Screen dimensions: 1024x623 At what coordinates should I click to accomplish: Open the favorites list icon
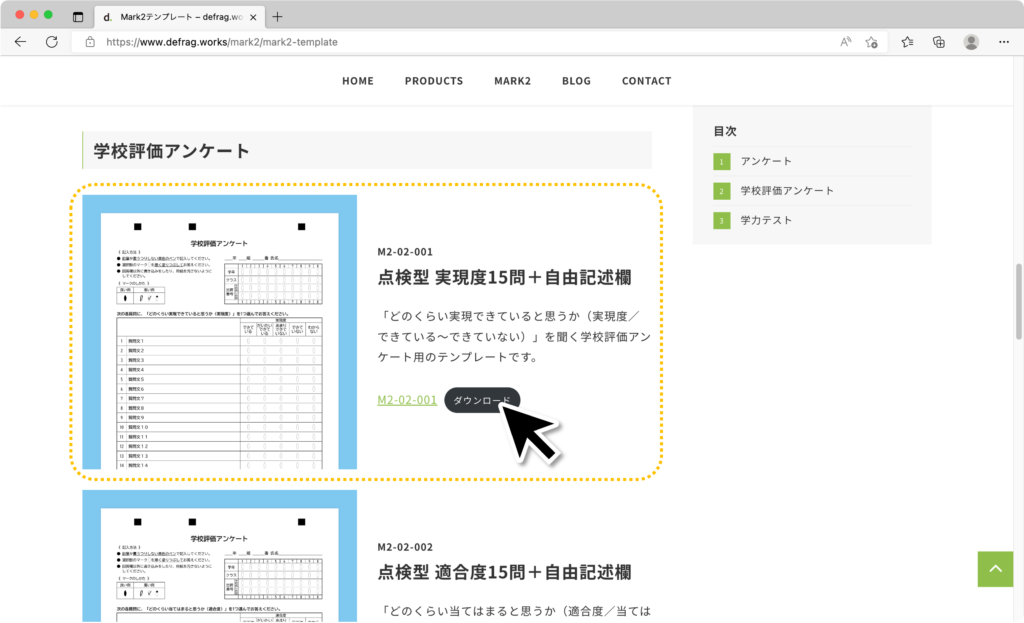(x=907, y=42)
